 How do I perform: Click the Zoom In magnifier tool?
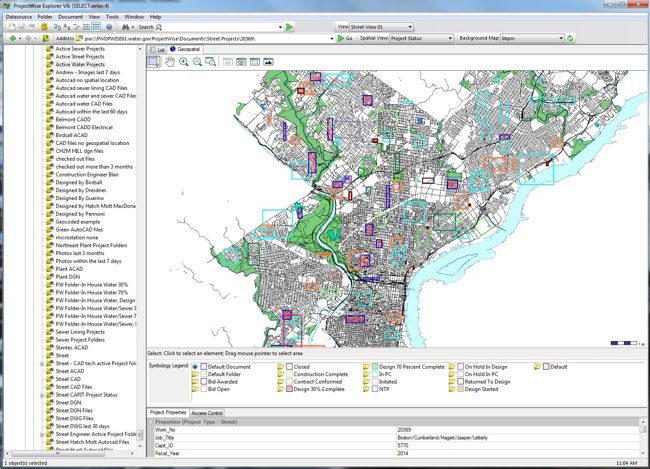pyautogui.click(x=183, y=62)
